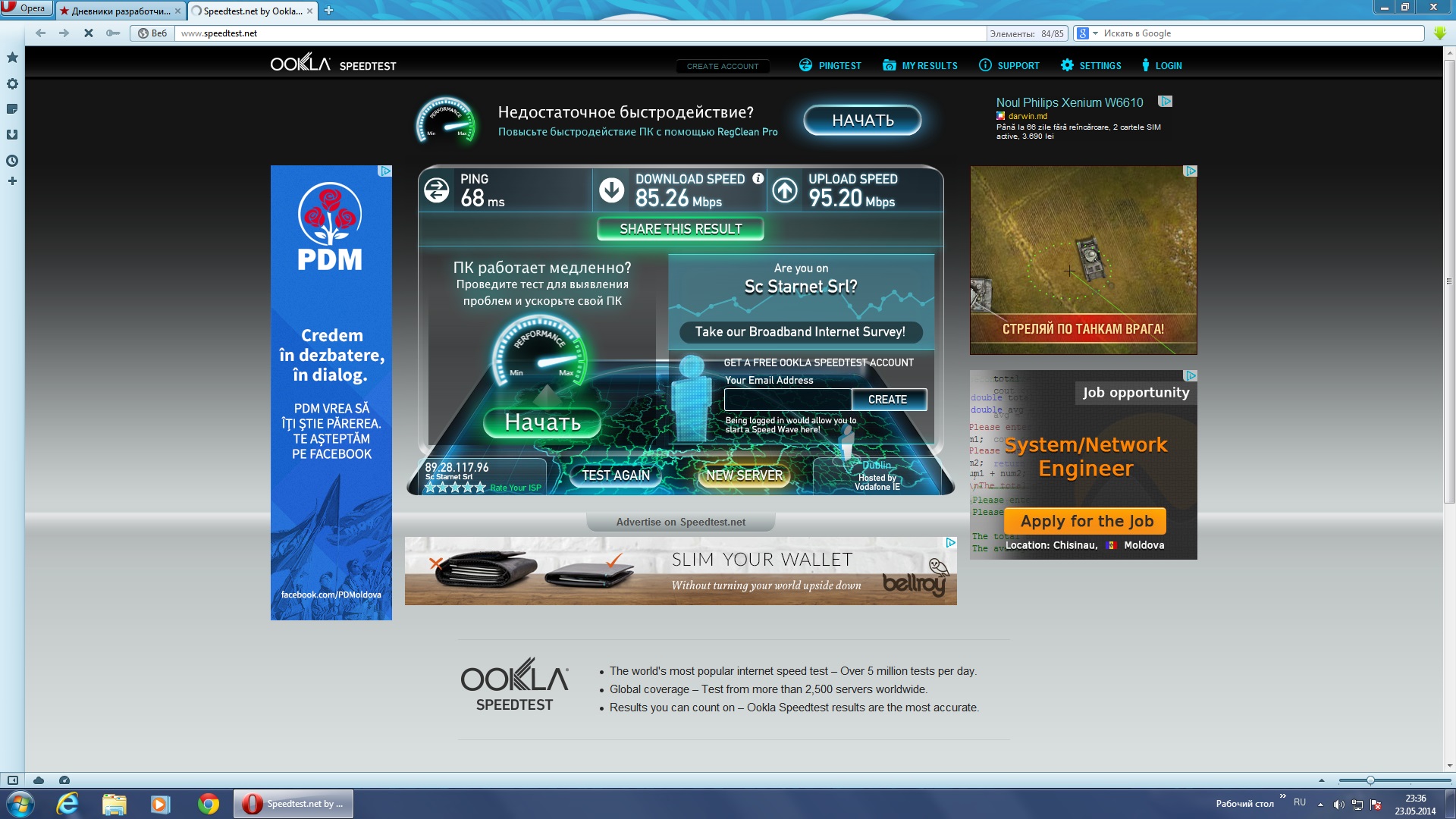Open the History clock panel in sidebar

click(x=12, y=161)
